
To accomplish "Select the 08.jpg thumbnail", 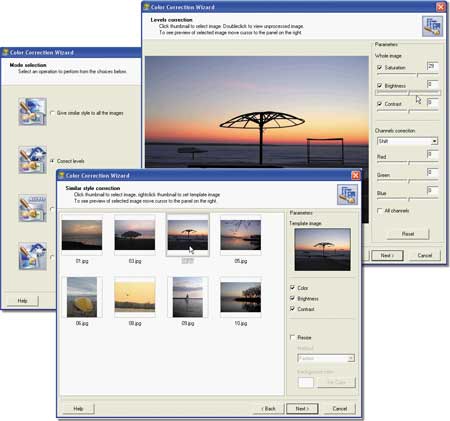I will coord(135,297).
